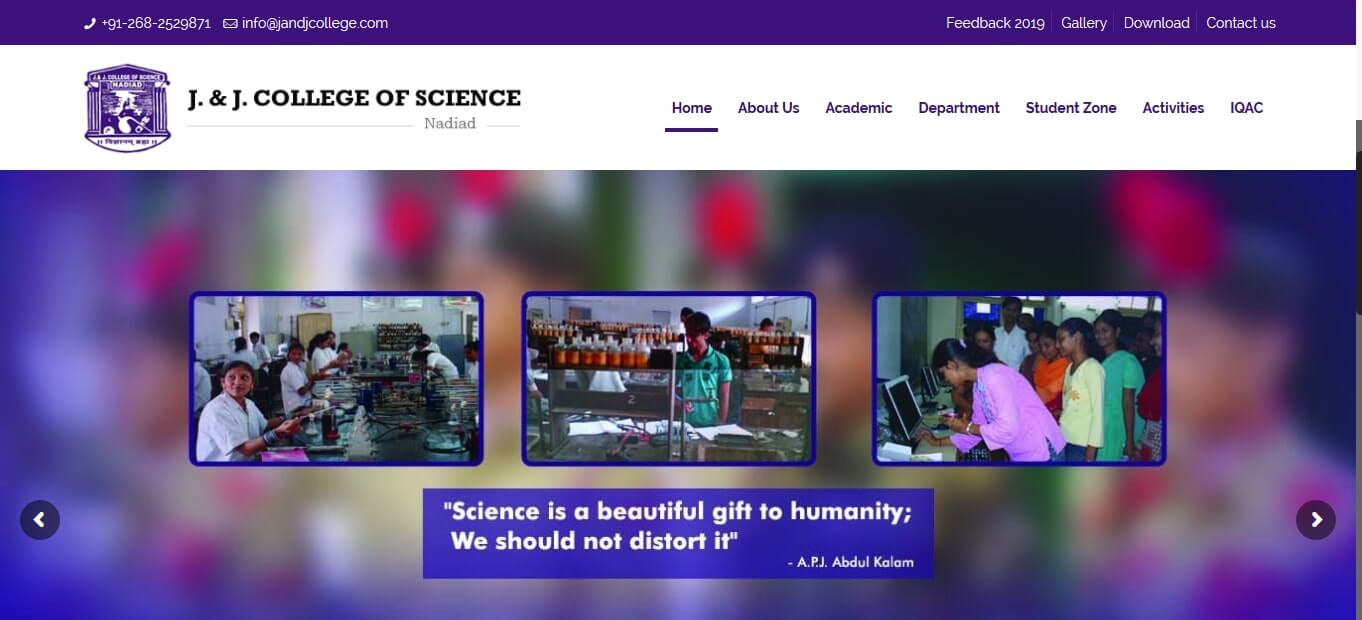Click the chemistry lab students photo
The height and width of the screenshot is (620, 1362).
[336, 379]
